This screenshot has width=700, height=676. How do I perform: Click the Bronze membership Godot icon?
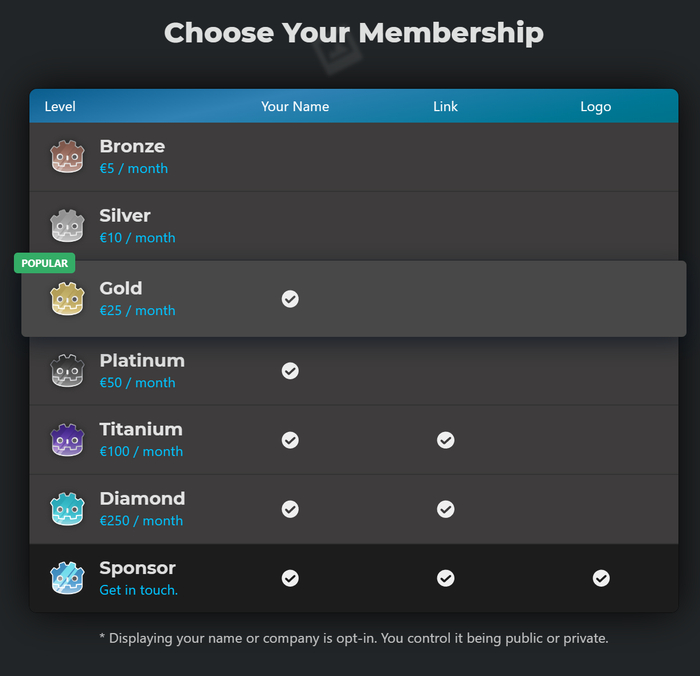[67, 157]
